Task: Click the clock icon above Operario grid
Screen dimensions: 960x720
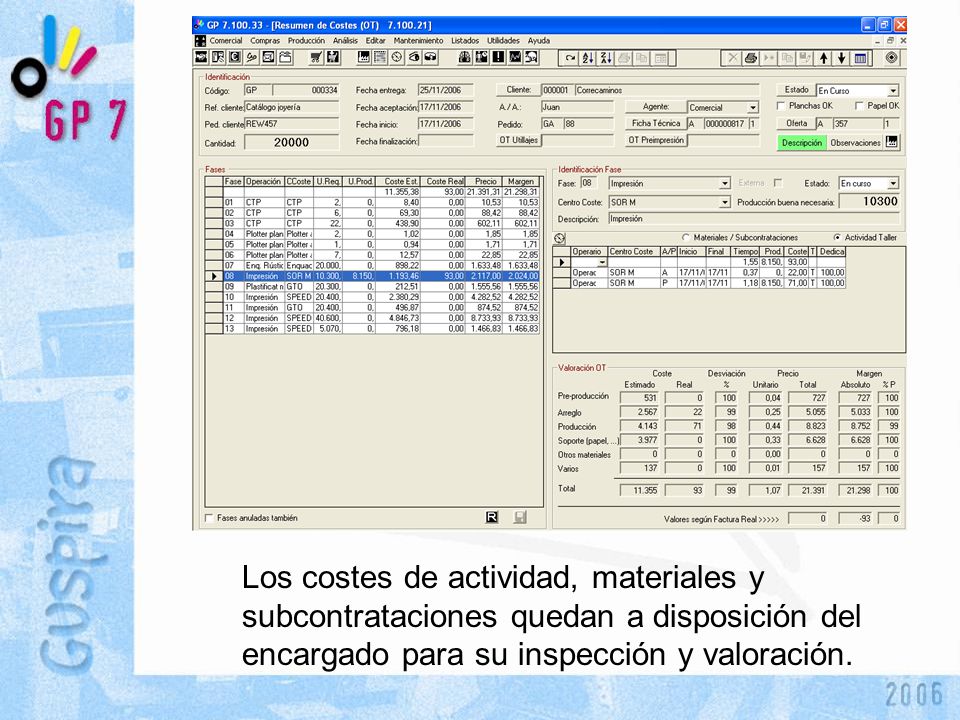Action: 559,238
